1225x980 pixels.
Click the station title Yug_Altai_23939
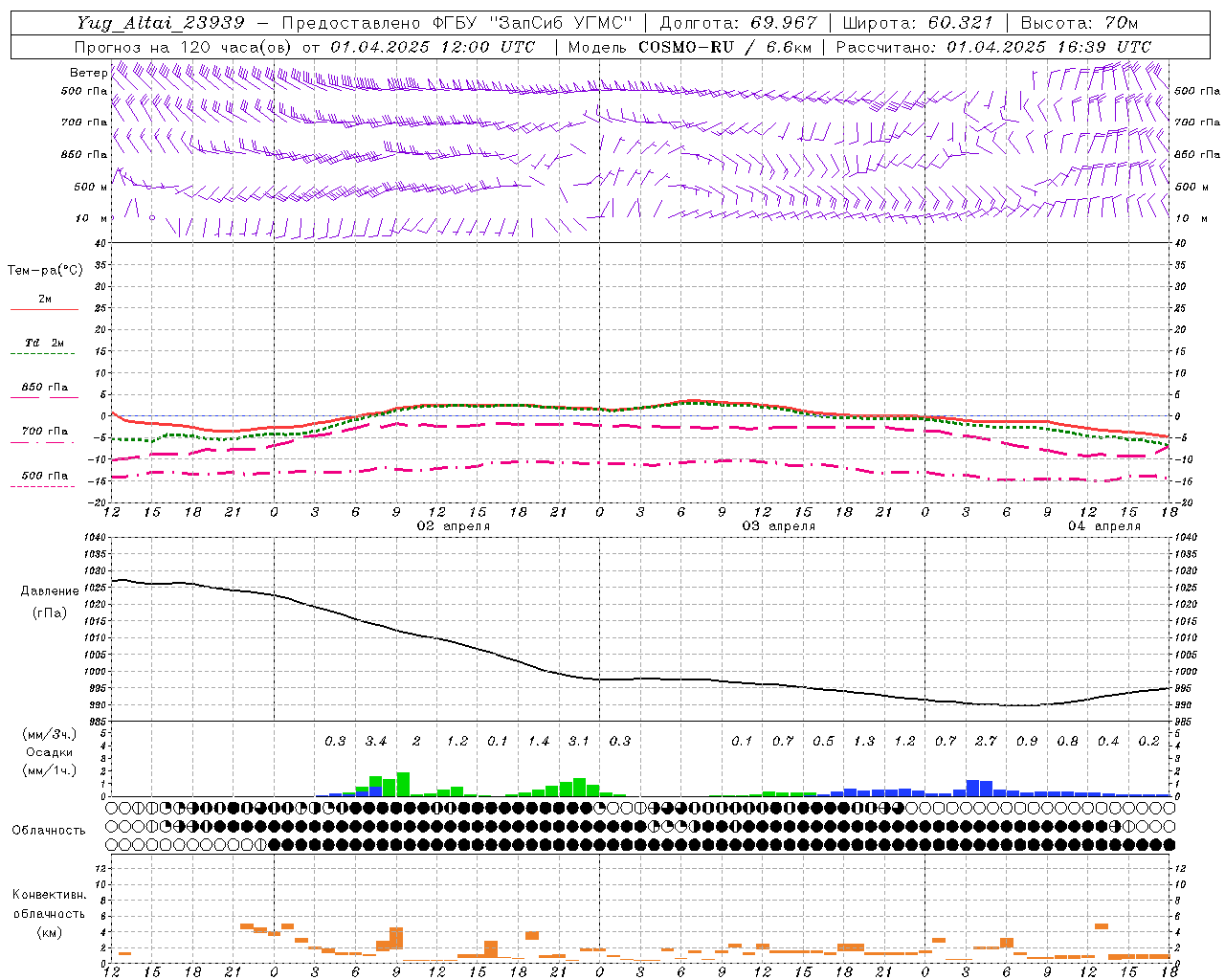pyautogui.click(x=161, y=23)
